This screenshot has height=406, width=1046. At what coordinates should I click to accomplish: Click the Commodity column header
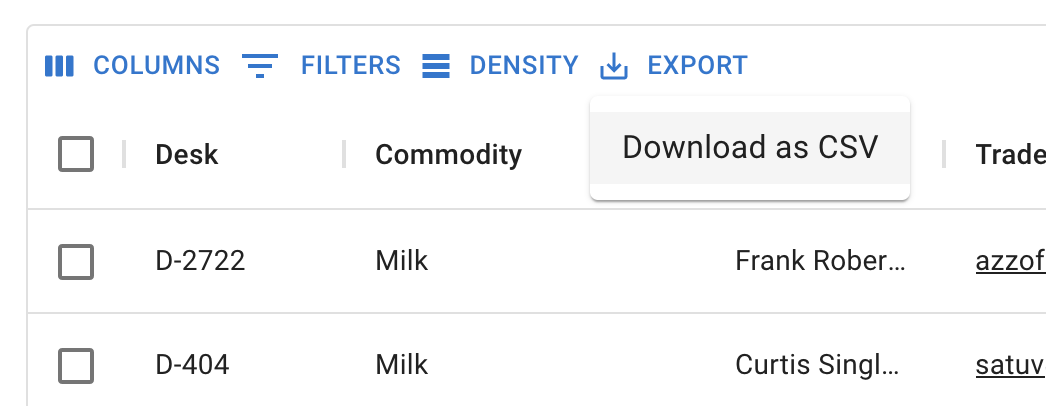pos(448,154)
